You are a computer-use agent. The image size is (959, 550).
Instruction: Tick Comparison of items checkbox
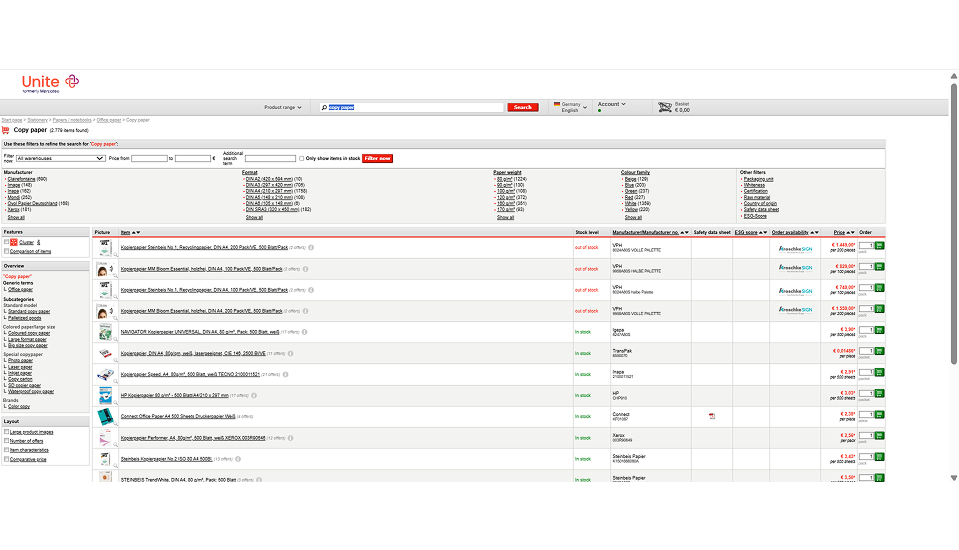pyautogui.click(x=7, y=251)
